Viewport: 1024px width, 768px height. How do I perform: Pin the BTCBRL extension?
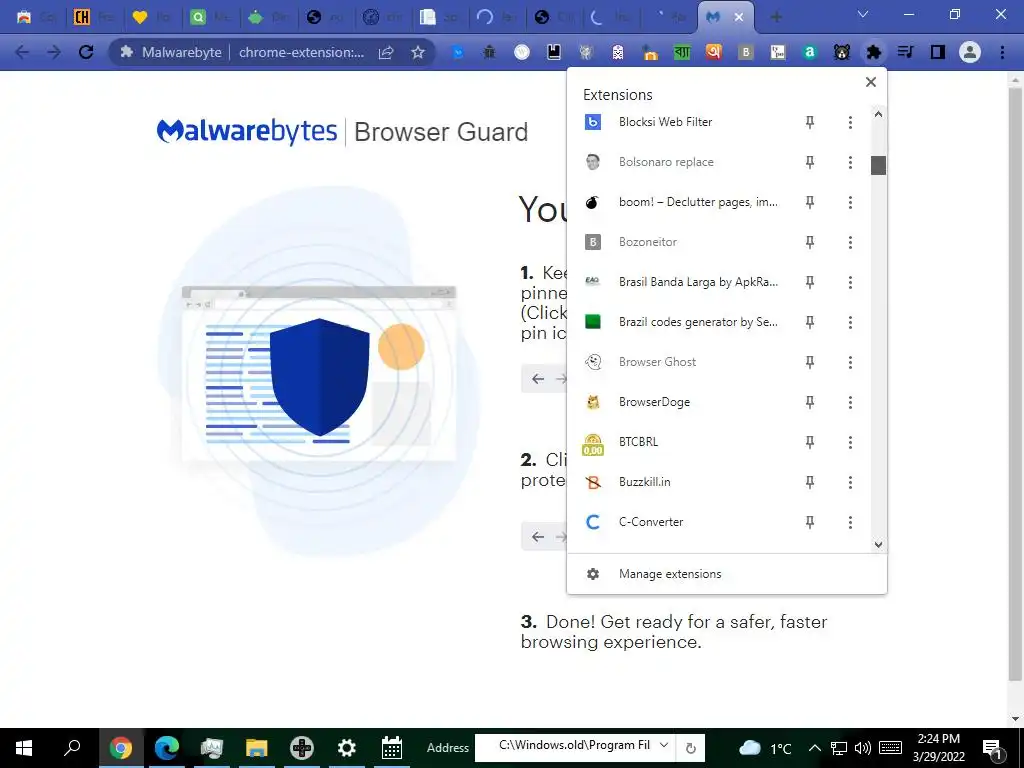click(x=810, y=442)
